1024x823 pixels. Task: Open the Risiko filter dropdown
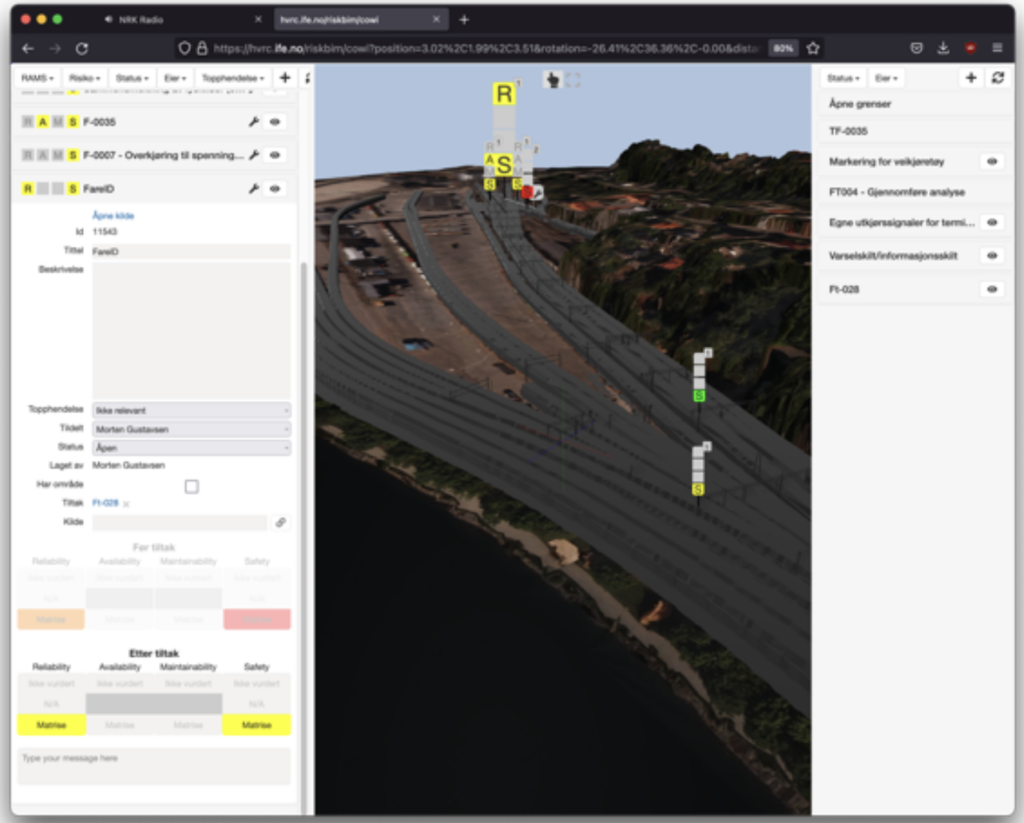[84, 78]
